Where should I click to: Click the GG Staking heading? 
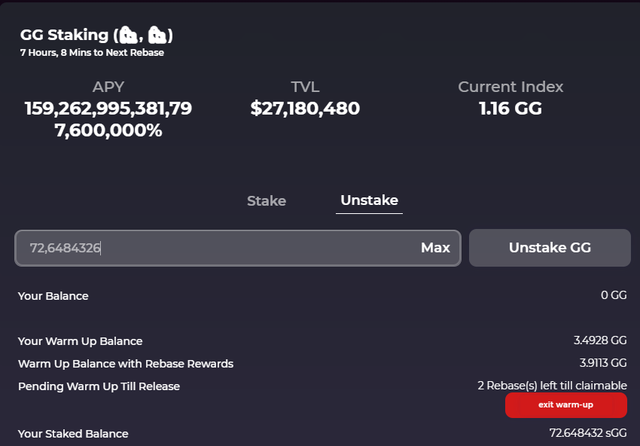(x=97, y=35)
